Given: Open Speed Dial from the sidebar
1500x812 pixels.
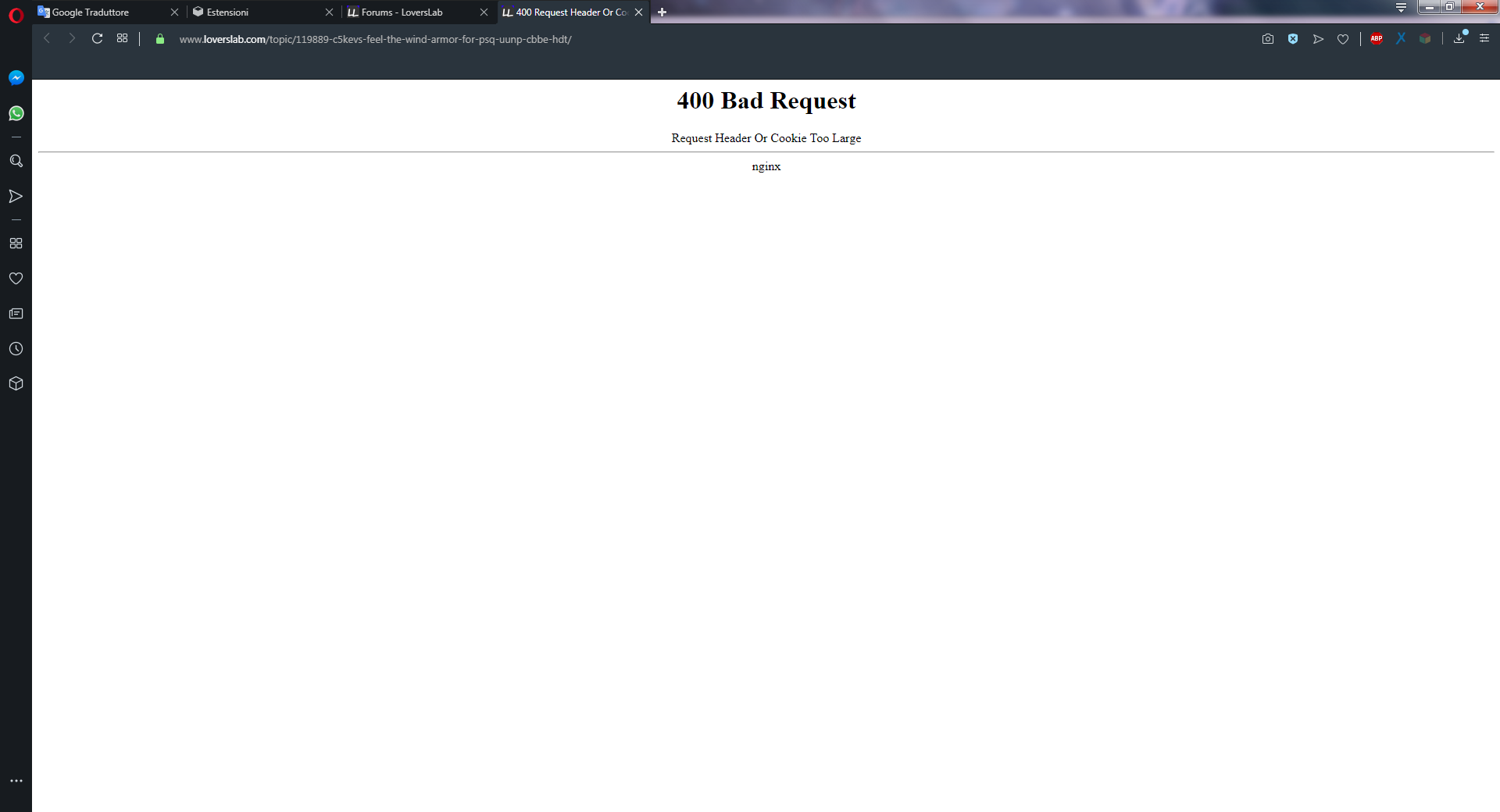Looking at the screenshot, I should pyautogui.click(x=16, y=243).
